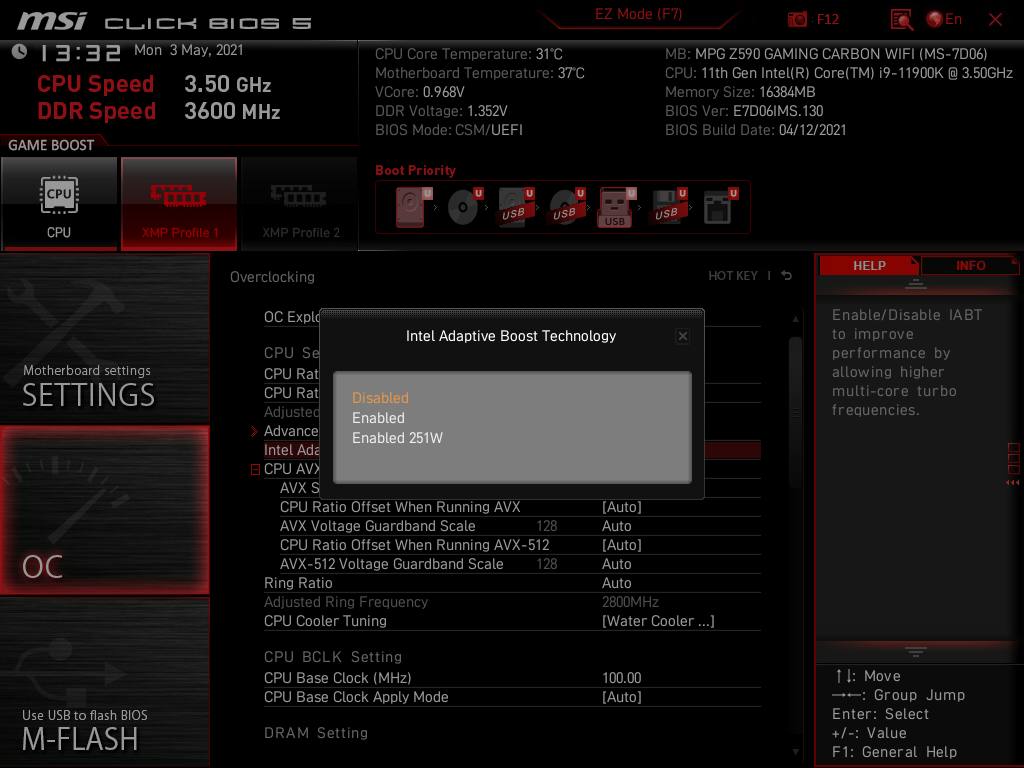
Task: Toggle XMP Profile 2
Action: pyautogui.click(x=300, y=204)
